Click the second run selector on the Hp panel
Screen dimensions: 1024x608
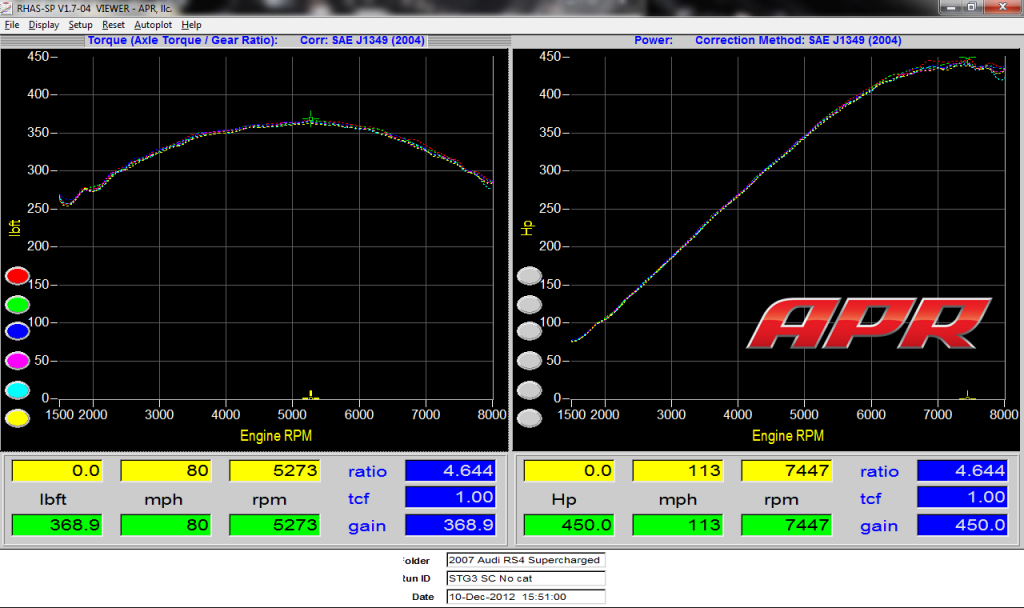[x=530, y=304]
